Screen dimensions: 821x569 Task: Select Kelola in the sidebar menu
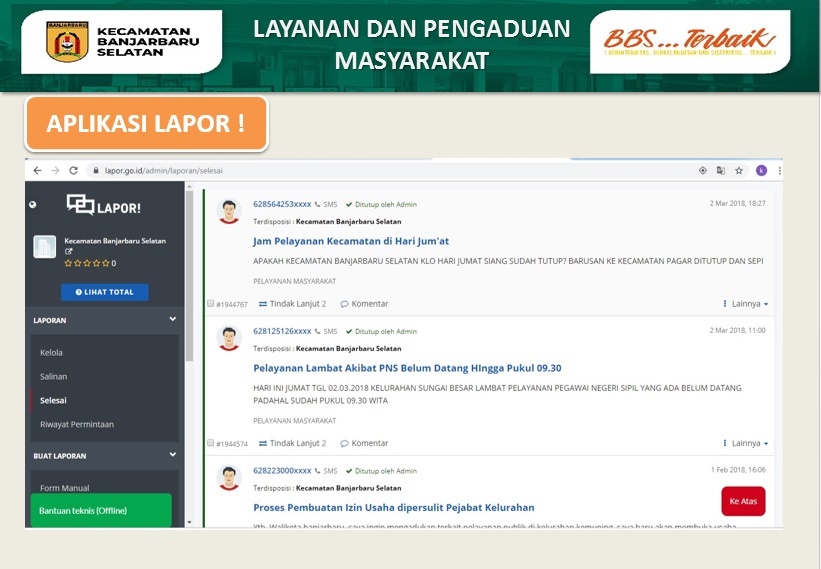pos(51,353)
